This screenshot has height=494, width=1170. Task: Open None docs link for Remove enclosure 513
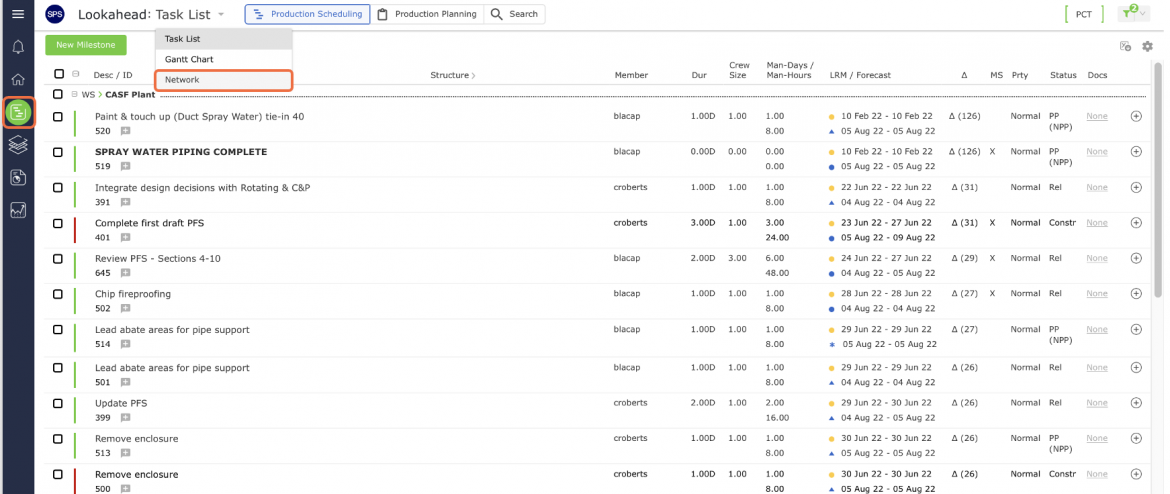click(1096, 439)
